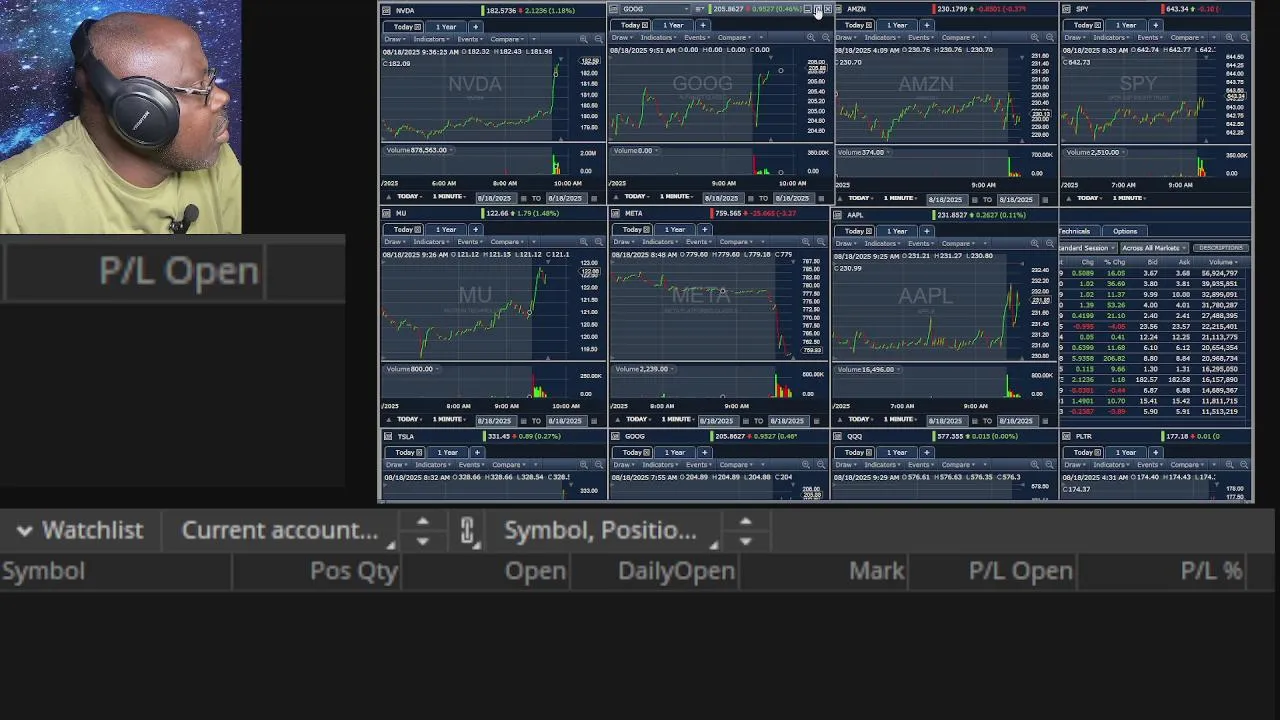
Task: Zoom in on the NVDA chart
Action: coord(583,39)
